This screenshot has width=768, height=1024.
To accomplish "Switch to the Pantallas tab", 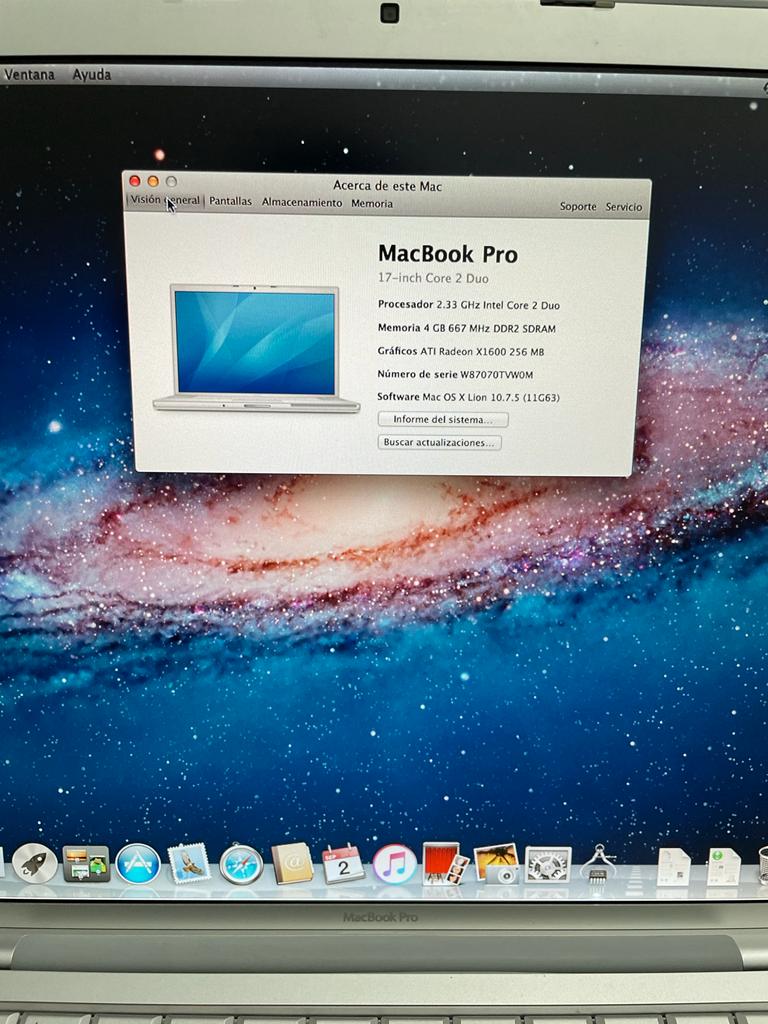I will [x=230, y=201].
